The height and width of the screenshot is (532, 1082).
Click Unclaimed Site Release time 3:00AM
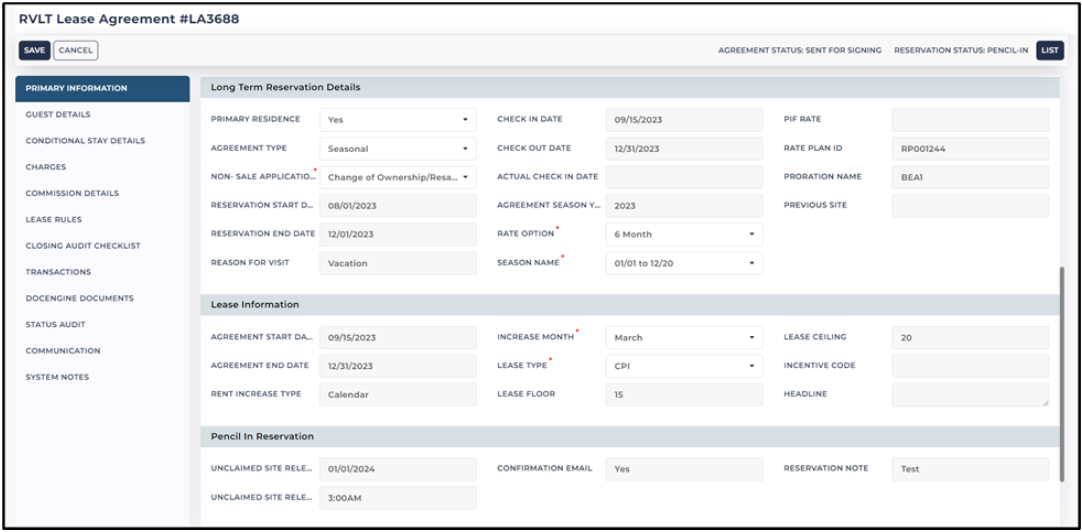point(398,497)
